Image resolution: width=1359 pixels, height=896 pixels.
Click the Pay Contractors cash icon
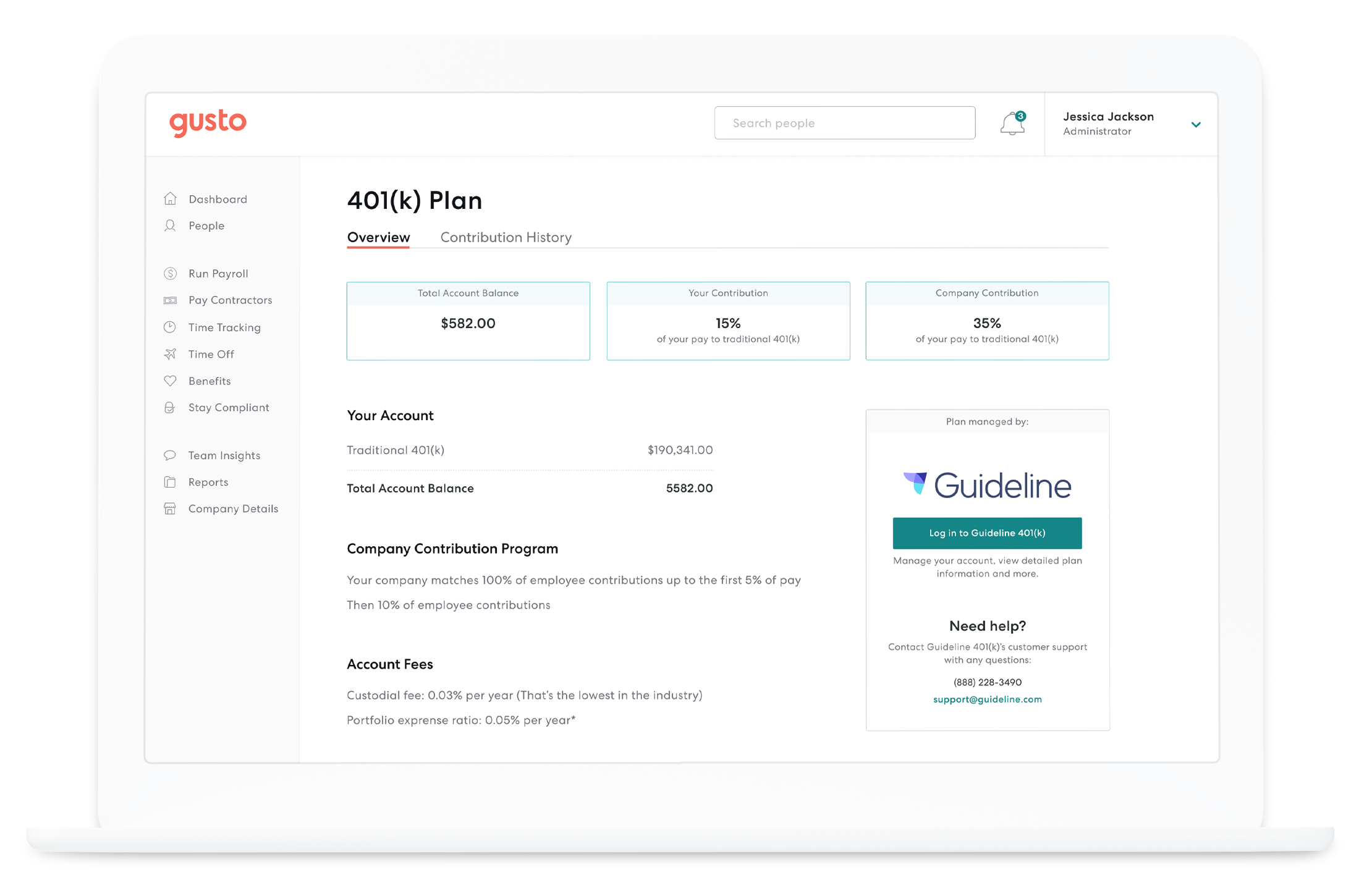(170, 300)
